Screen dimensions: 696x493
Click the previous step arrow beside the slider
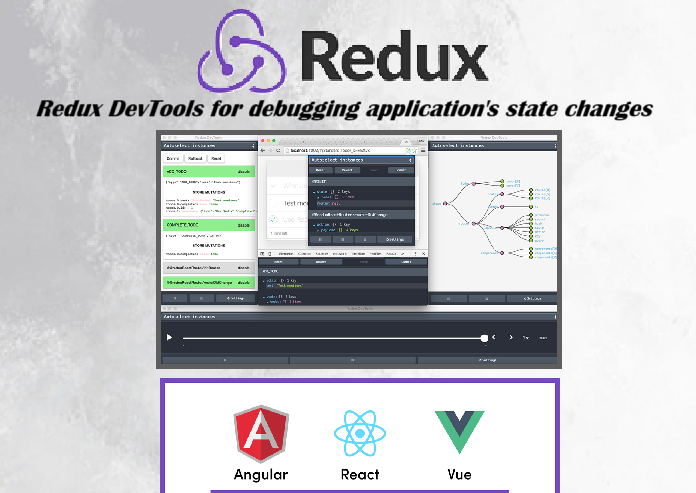[x=494, y=337]
